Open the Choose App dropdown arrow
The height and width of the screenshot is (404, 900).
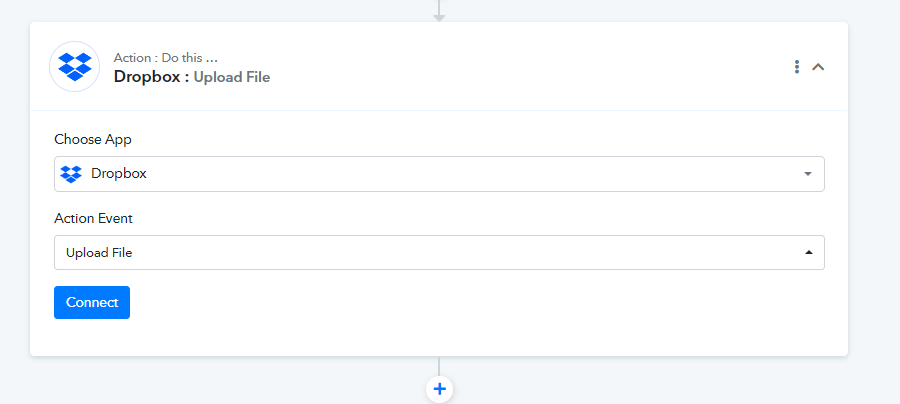[x=808, y=174]
